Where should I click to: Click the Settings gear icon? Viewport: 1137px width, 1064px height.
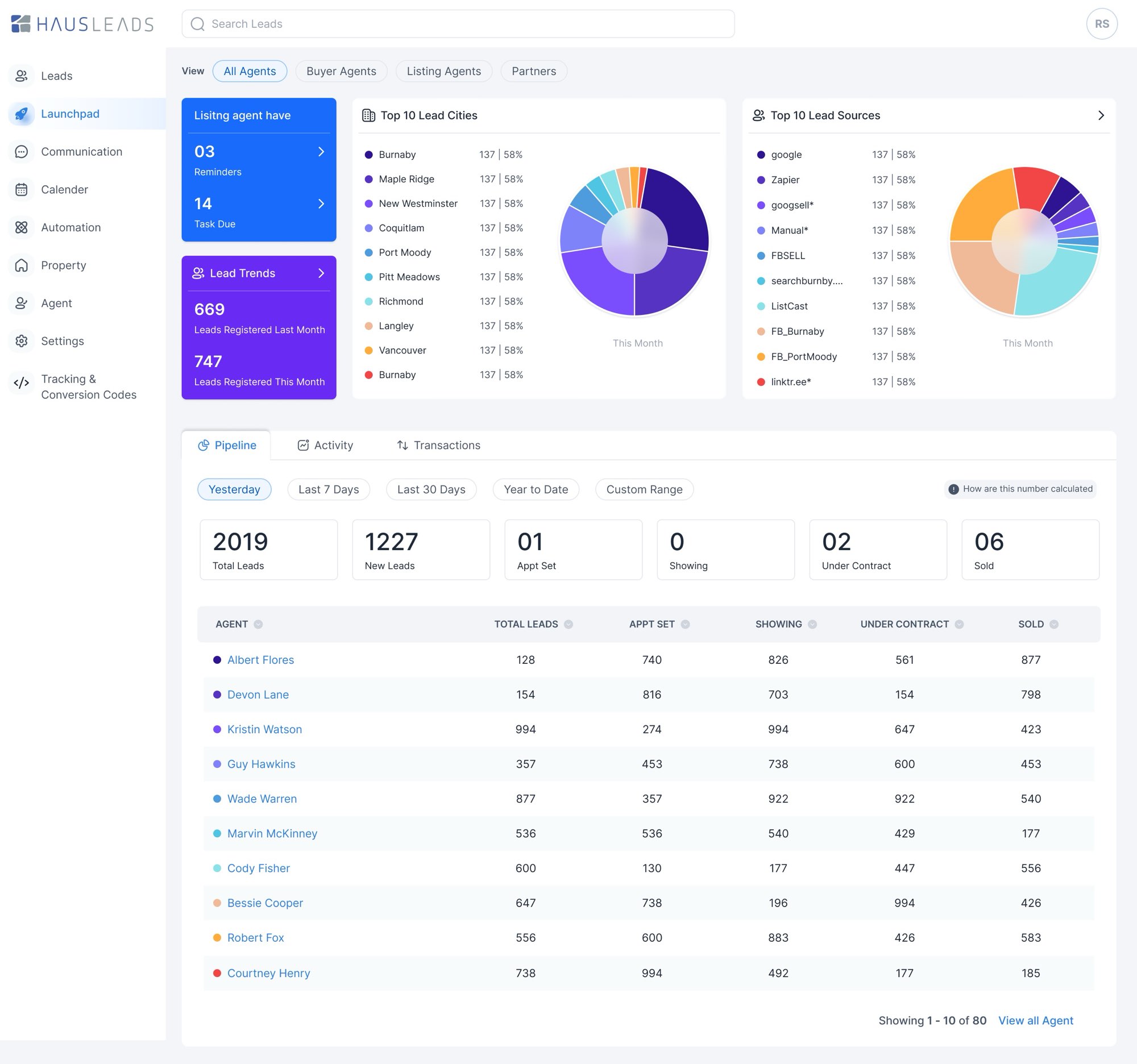pyautogui.click(x=21, y=342)
